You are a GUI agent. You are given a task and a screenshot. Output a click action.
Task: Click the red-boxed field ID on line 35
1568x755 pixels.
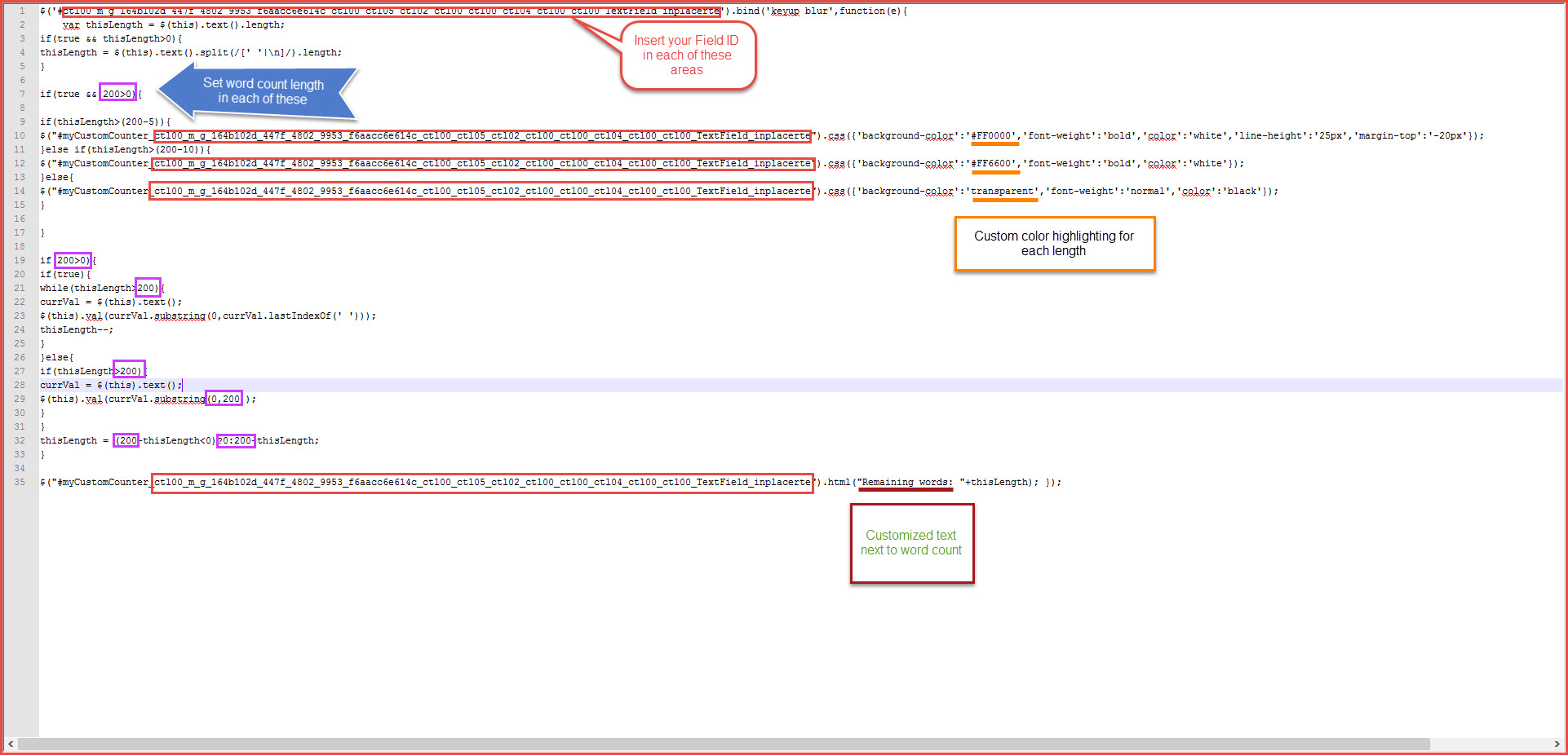(481, 483)
